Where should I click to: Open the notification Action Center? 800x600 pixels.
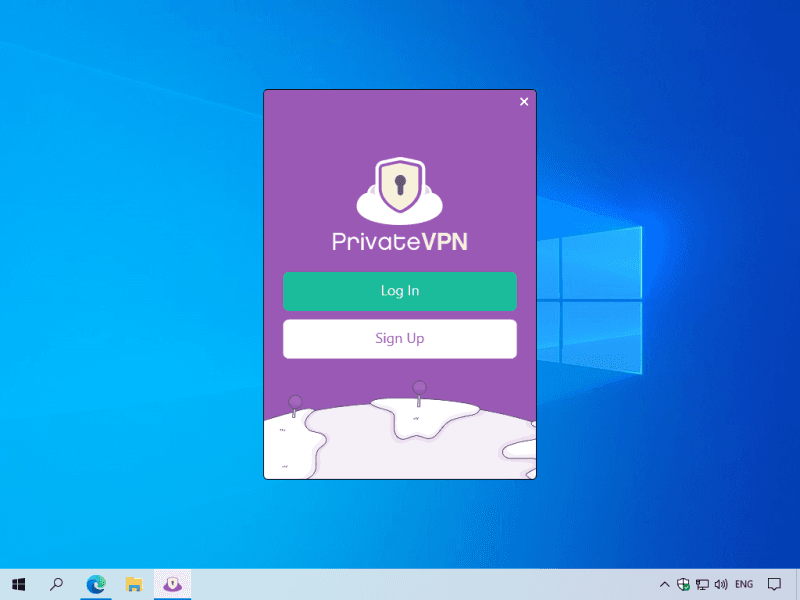(x=774, y=584)
